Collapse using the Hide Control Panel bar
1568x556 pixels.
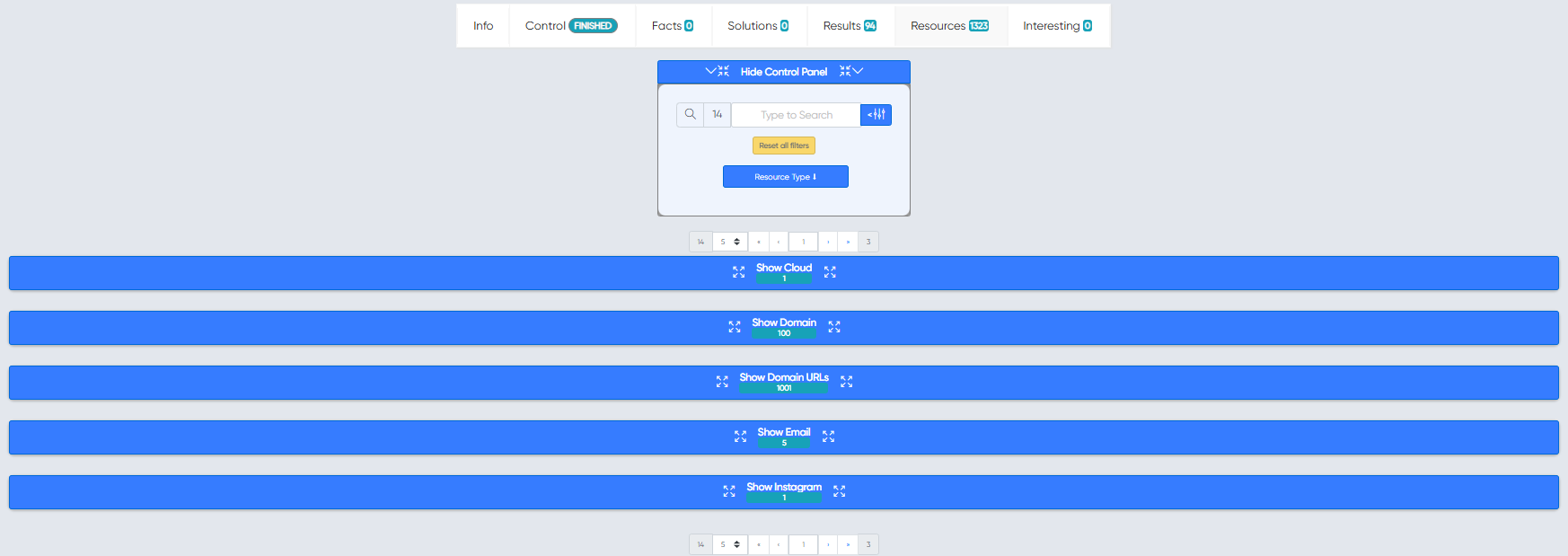point(784,72)
